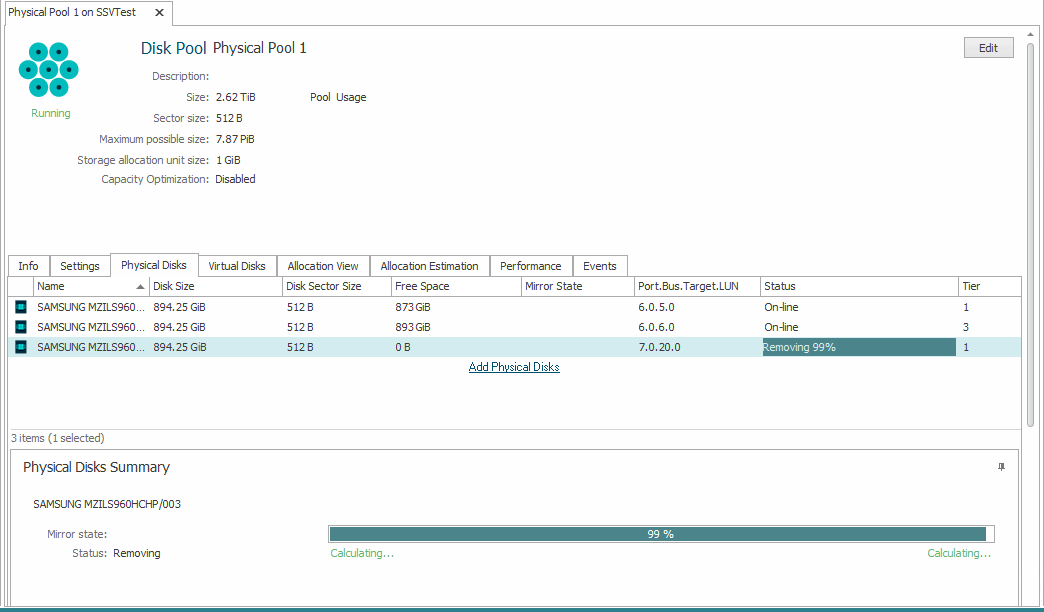Pin the Physical Disks Summary panel
Image resolution: width=1044 pixels, height=612 pixels.
pyautogui.click(x=1001, y=467)
